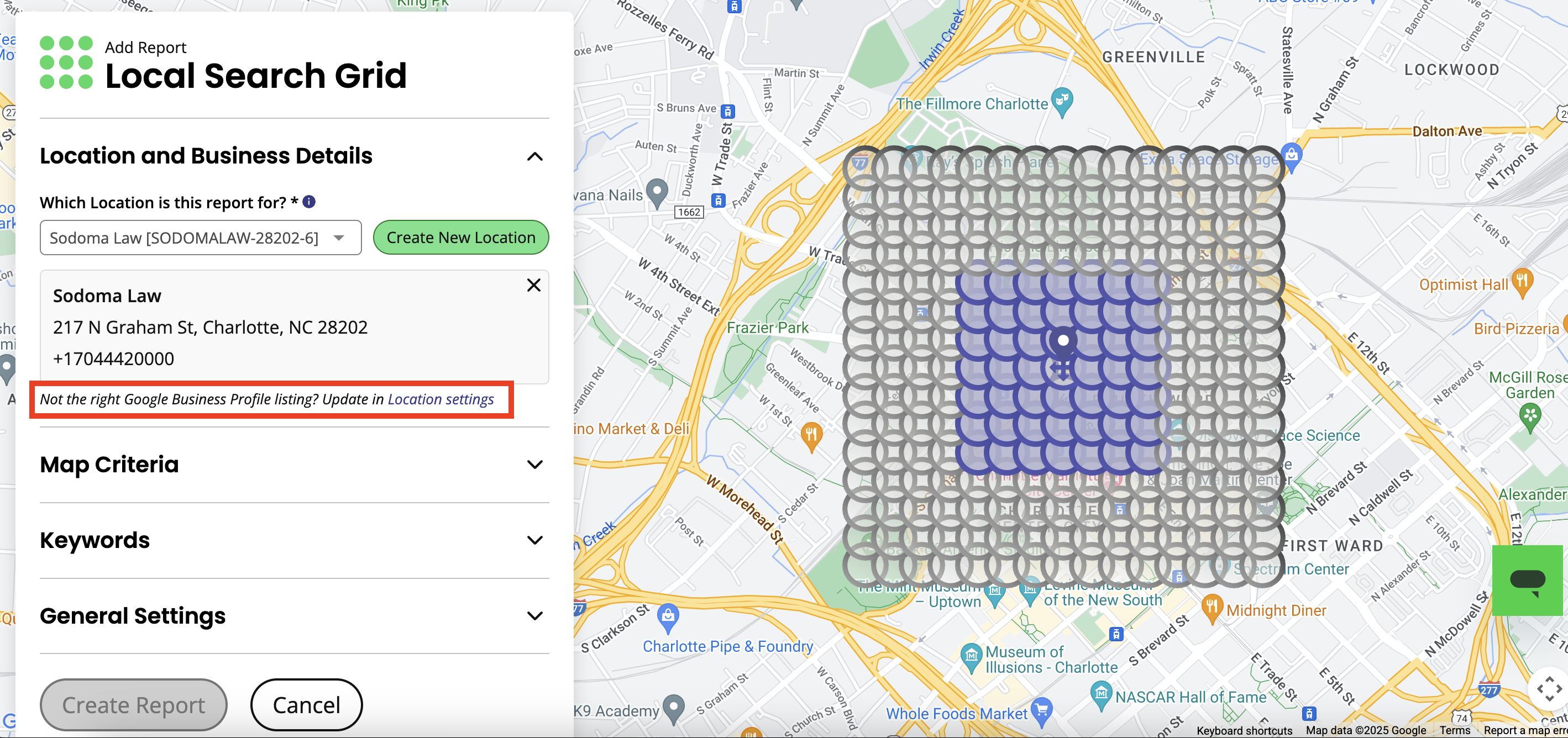Click the Havana Nails location pin
The width and height of the screenshot is (1568, 738).
tap(657, 194)
